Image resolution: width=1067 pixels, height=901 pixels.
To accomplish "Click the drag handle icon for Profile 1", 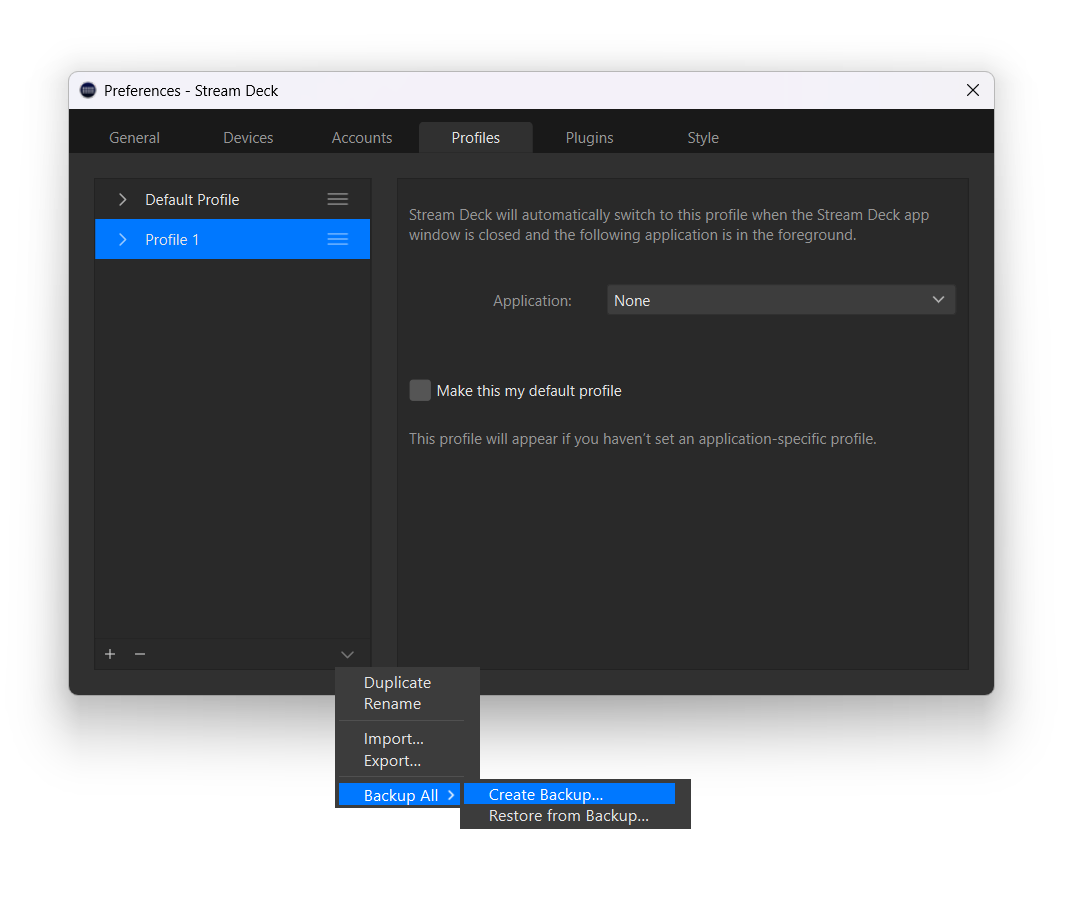I will pyautogui.click(x=338, y=239).
